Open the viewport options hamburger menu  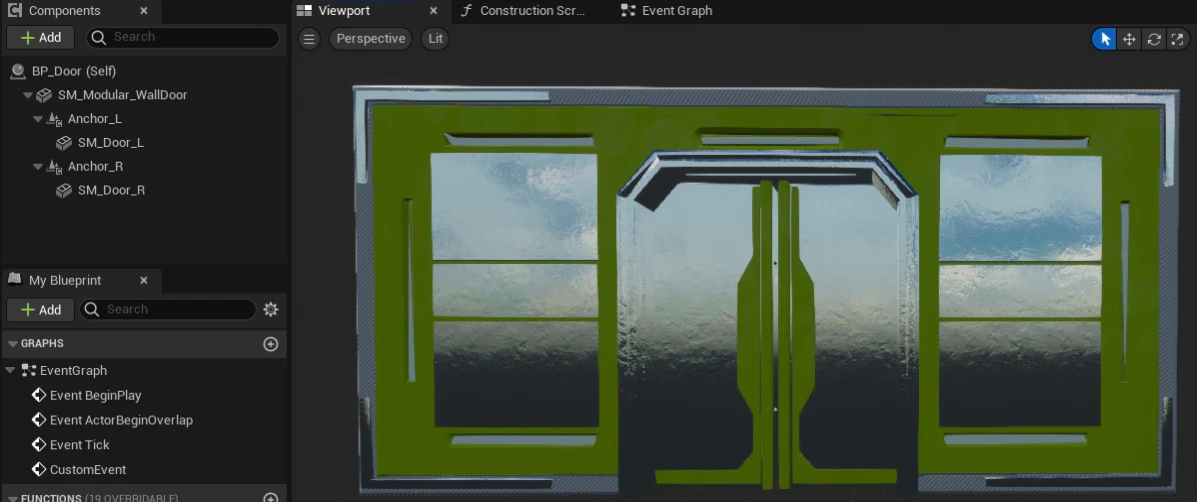(x=308, y=39)
